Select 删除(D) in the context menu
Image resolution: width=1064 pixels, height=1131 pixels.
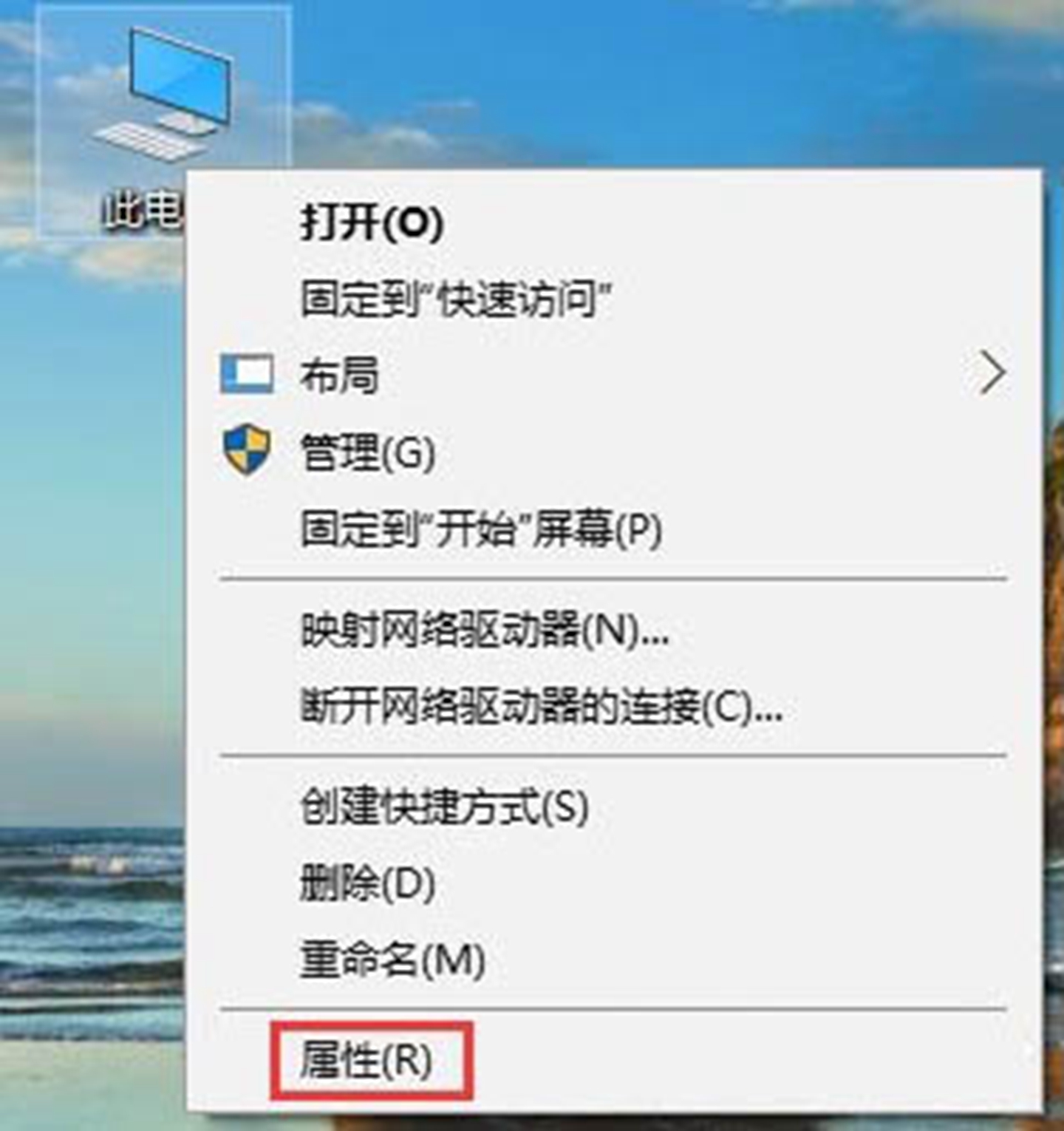click(367, 883)
